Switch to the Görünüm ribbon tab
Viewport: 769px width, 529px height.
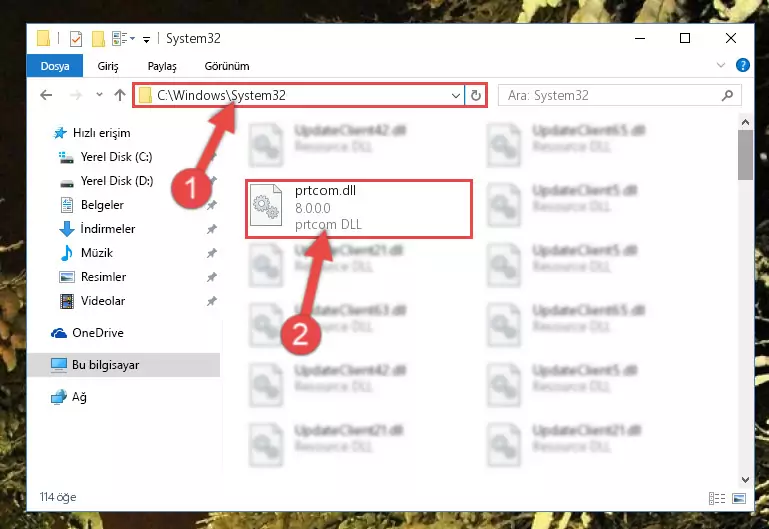point(227,66)
